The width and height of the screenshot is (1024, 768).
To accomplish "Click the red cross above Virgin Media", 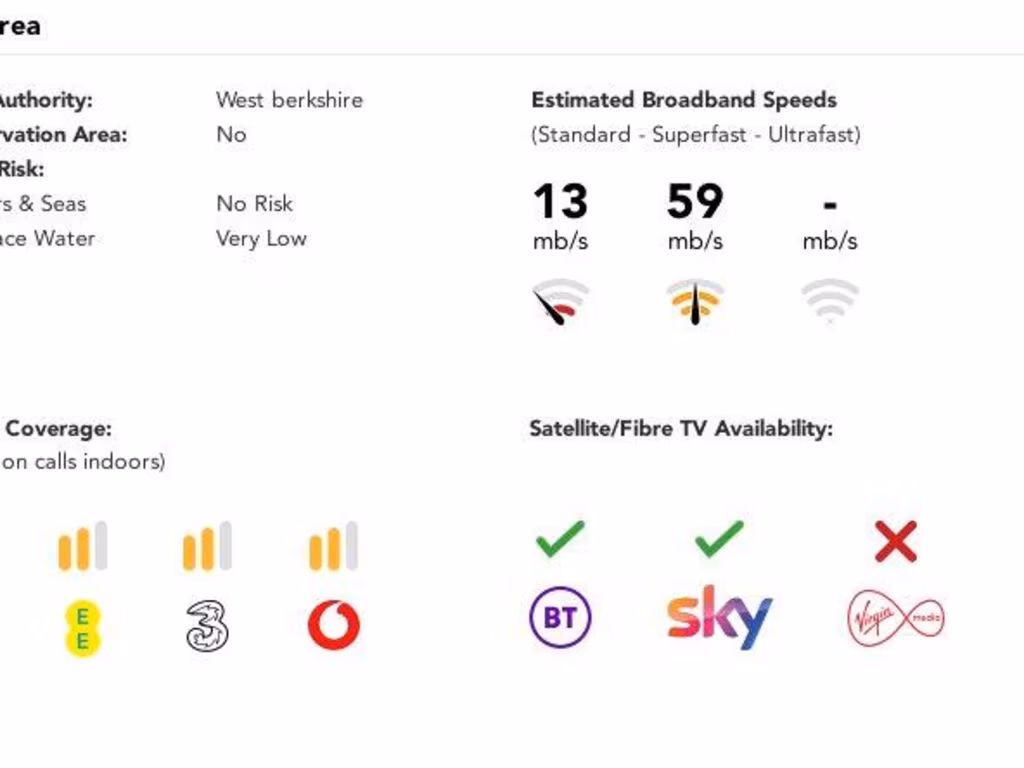I will tap(895, 542).
